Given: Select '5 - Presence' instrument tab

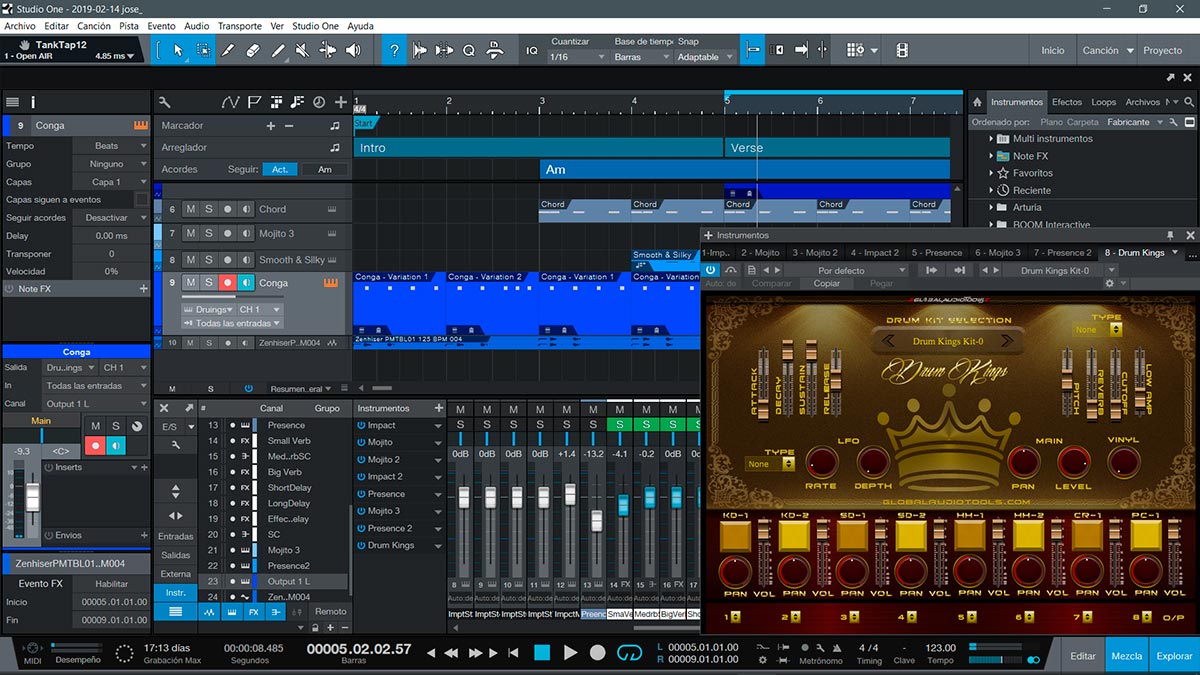Looking at the screenshot, I should pyautogui.click(x=935, y=253).
